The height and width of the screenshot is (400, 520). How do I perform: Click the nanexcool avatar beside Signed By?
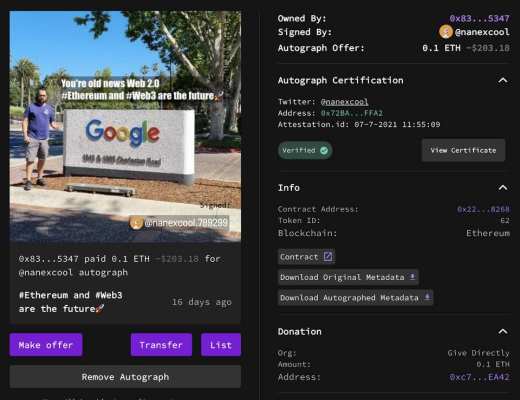pyautogui.click(x=446, y=32)
